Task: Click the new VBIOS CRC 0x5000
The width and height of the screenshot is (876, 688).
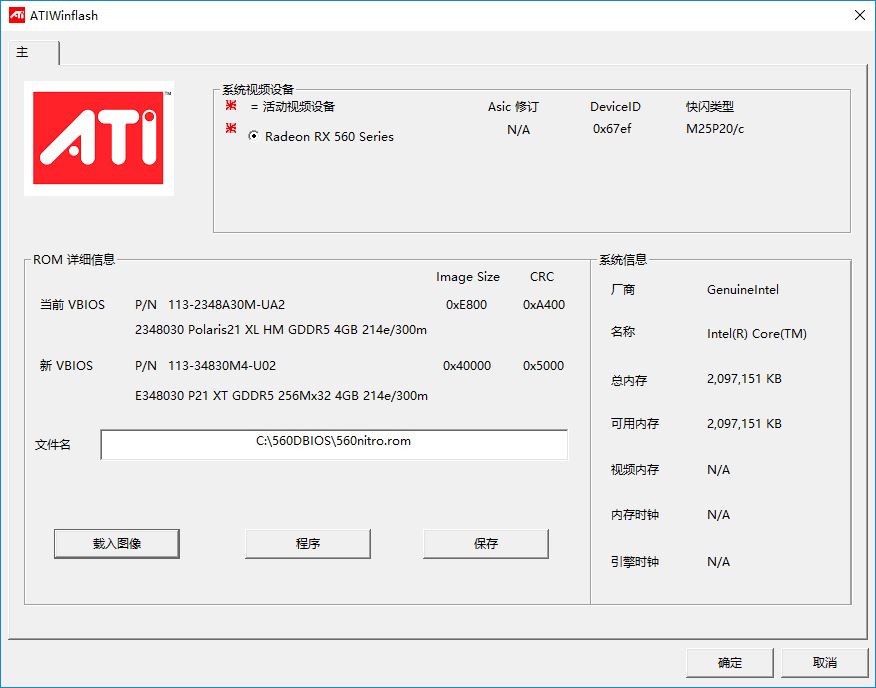Action: 543,366
